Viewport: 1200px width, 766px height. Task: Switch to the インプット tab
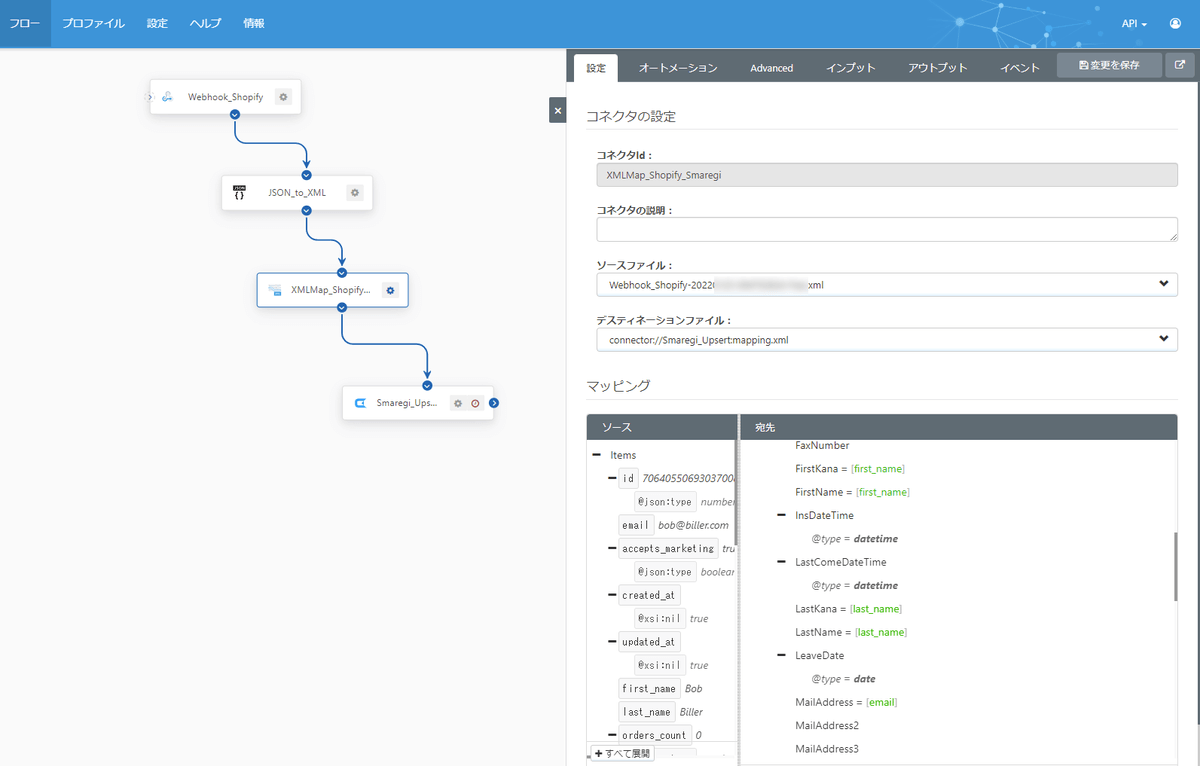pos(851,68)
